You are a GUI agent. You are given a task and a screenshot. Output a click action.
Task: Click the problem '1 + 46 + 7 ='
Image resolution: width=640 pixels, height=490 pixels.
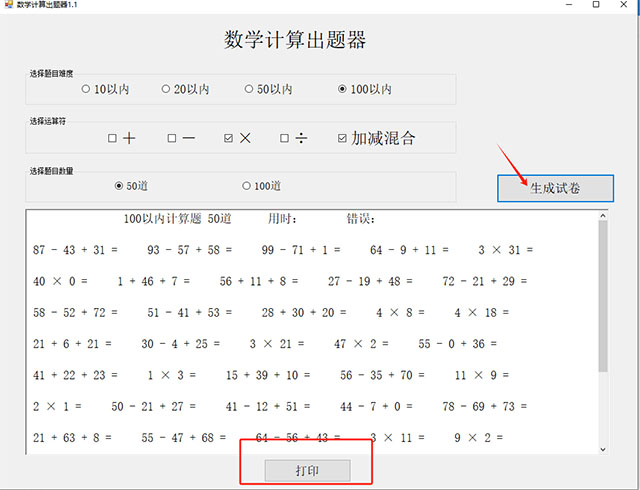point(153,281)
